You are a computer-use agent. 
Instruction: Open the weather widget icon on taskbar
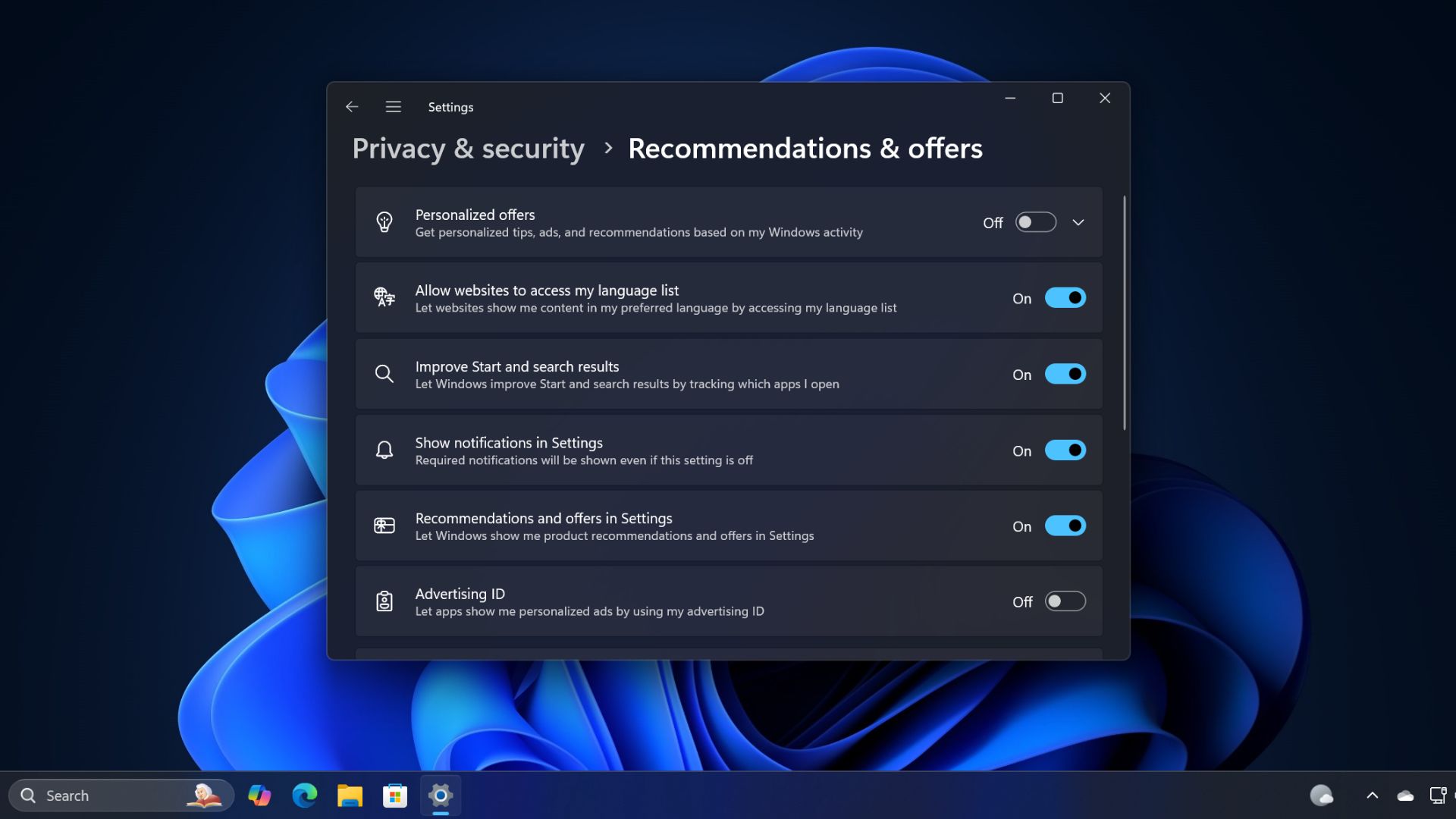coord(1322,795)
